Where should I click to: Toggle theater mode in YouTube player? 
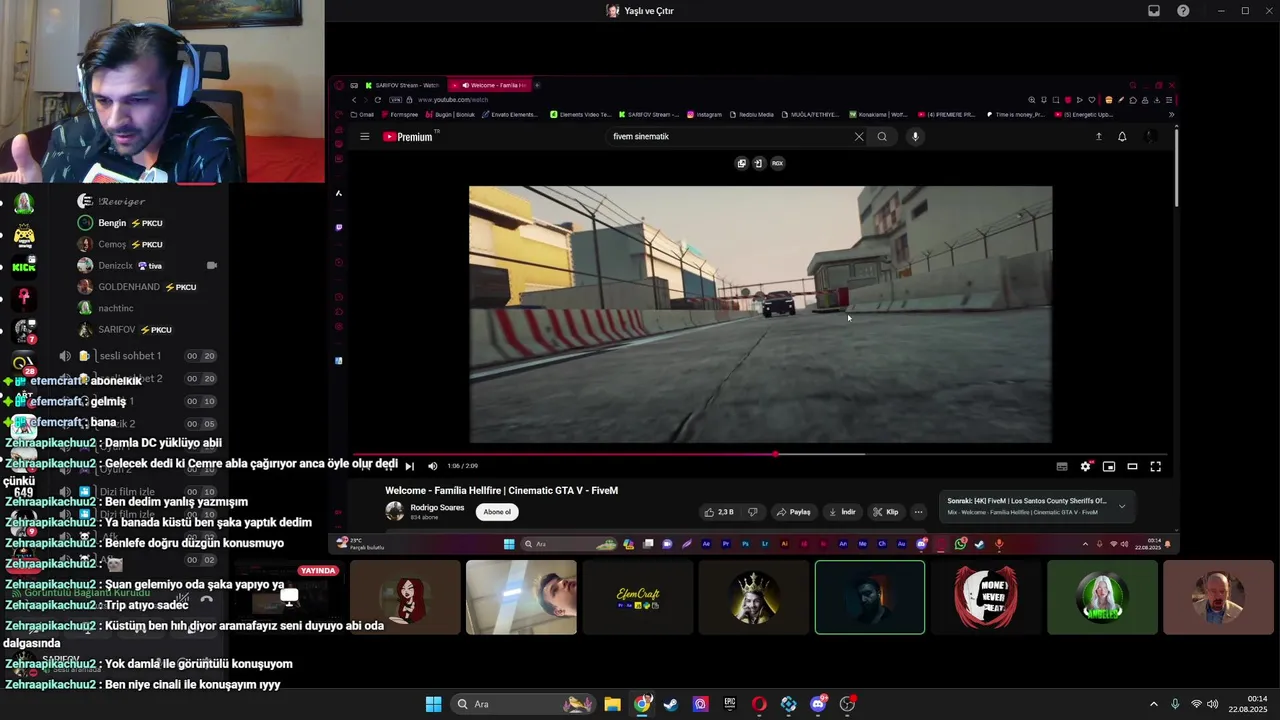pyautogui.click(x=1132, y=466)
